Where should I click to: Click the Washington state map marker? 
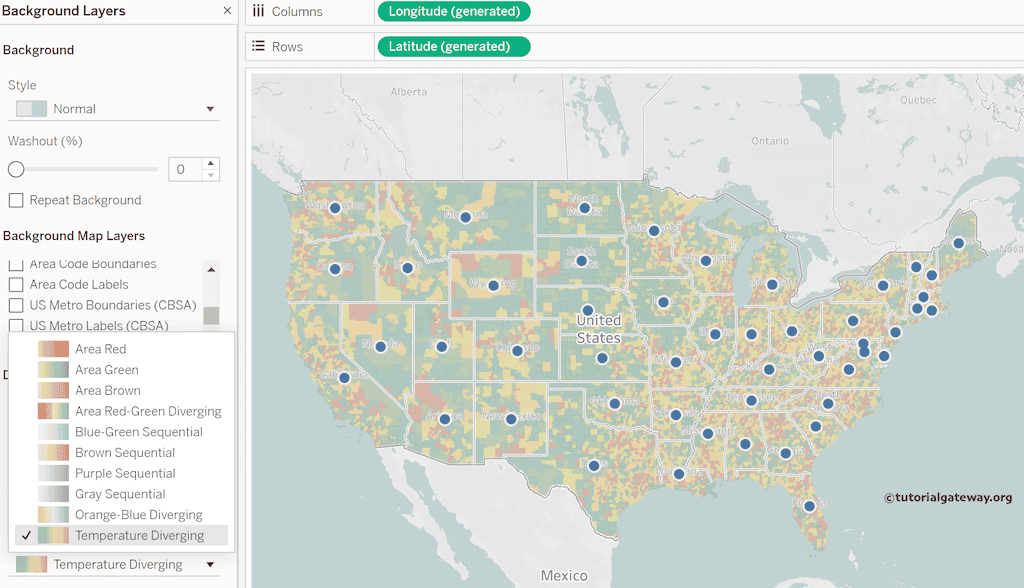(335, 208)
